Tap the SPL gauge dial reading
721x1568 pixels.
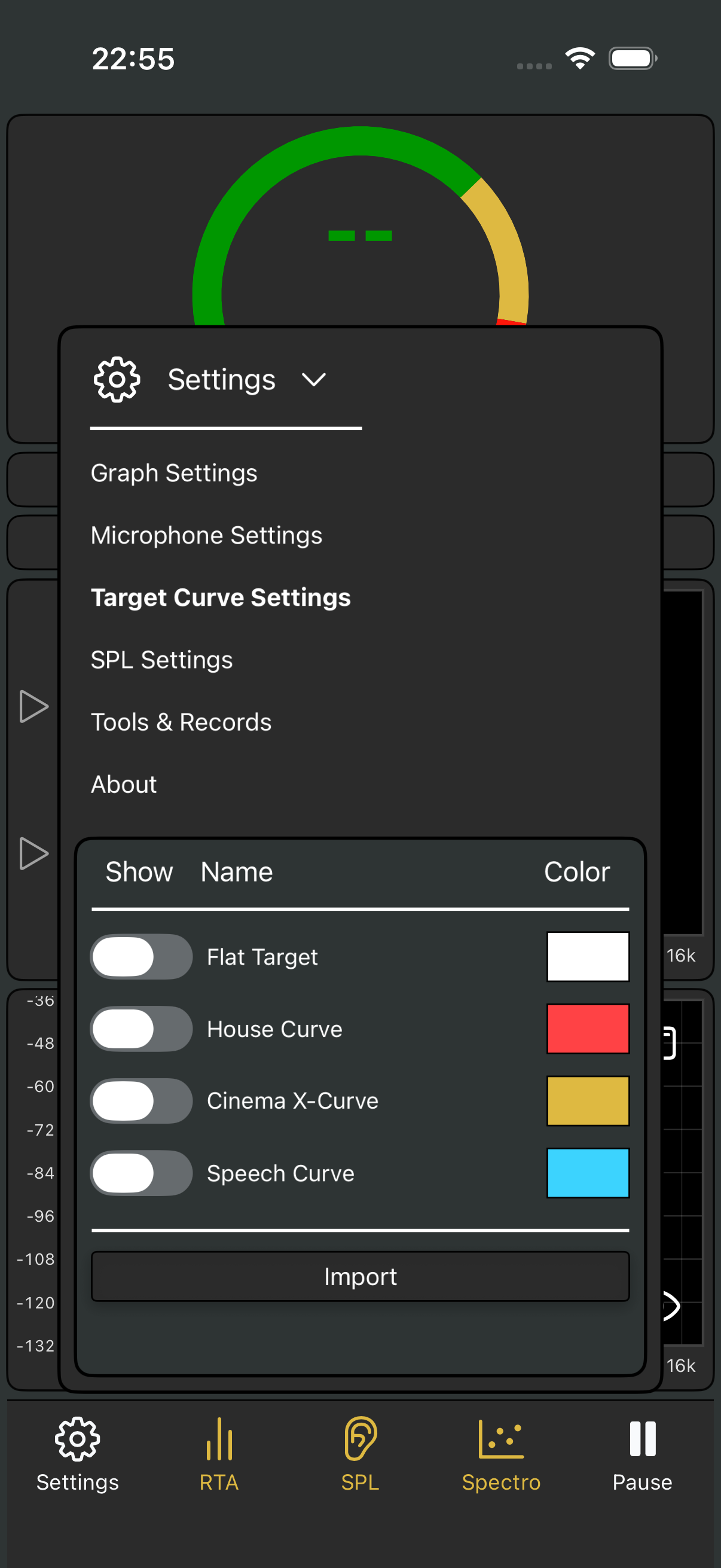click(x=360, y=236)
